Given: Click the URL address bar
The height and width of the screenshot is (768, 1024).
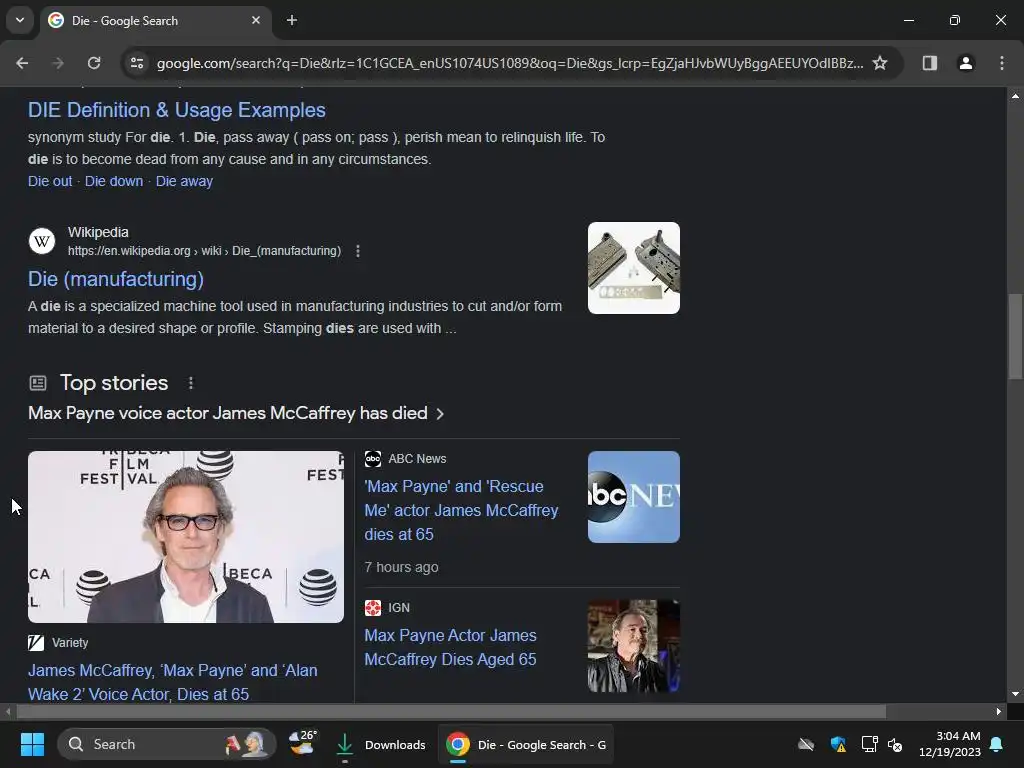Looking at the screenshot, I should pyautogui.click(x=509, y=63).
